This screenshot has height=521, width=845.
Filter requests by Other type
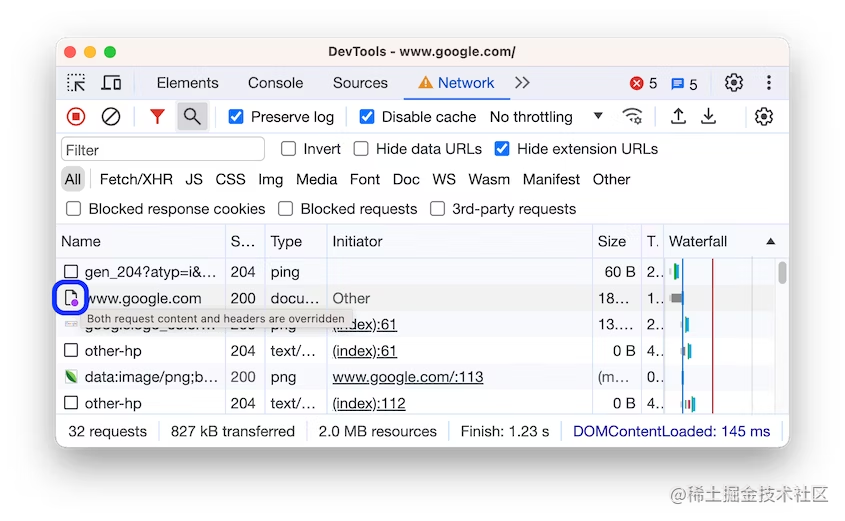611,179
